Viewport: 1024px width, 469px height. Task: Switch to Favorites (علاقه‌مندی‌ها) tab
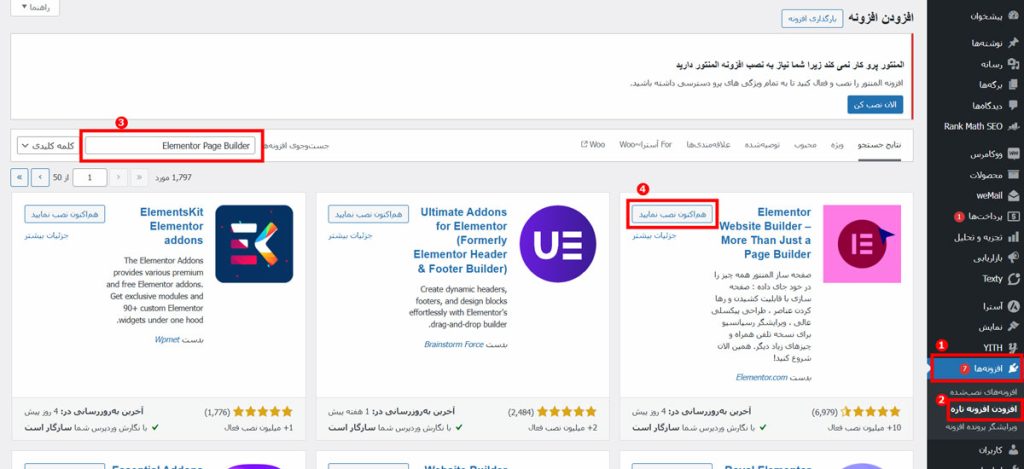tap(708, 144)
